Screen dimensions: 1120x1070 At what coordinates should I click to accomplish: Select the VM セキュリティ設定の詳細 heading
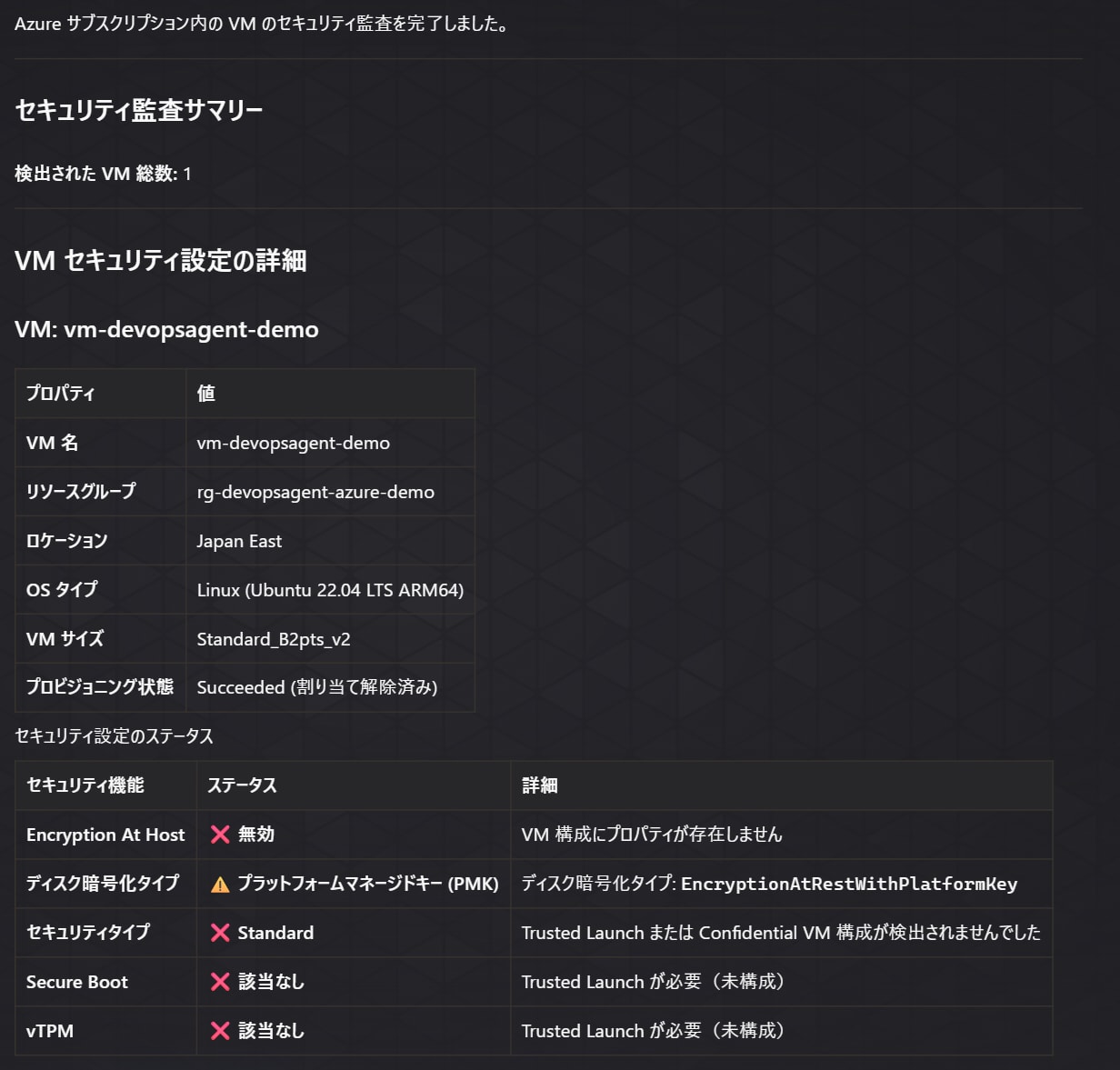point(161,261)
